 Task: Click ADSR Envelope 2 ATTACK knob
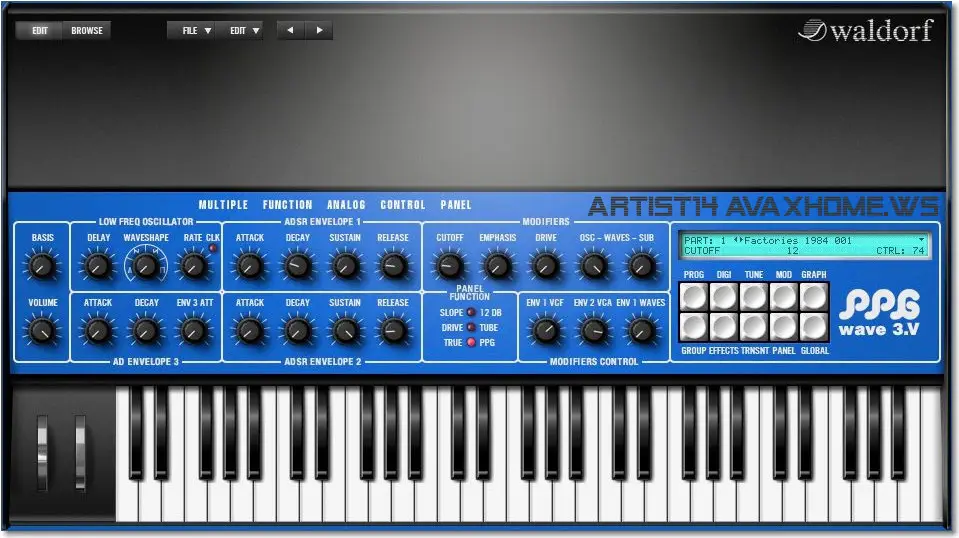click(250, 331)
